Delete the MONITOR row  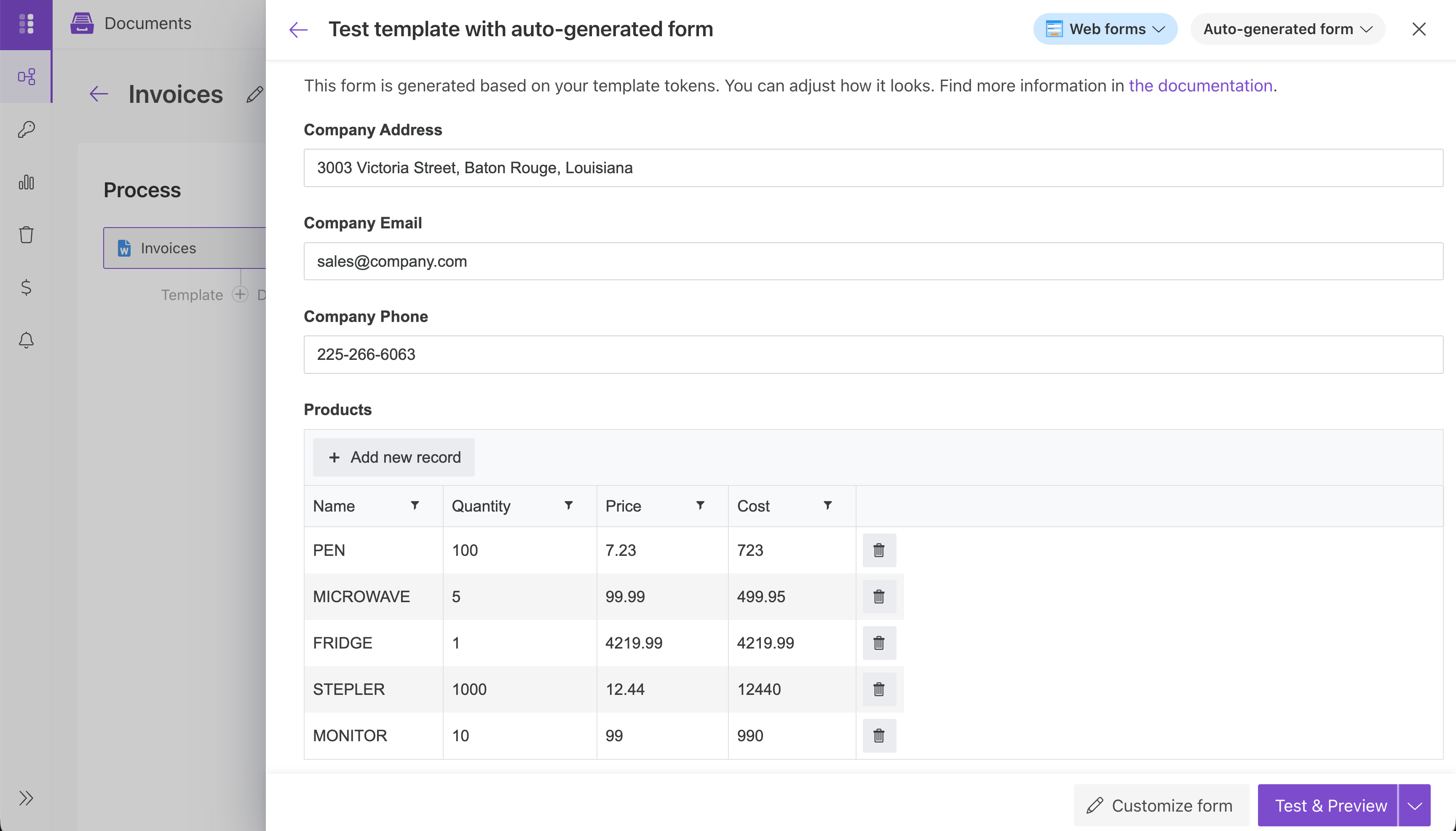tap(879, 736)
